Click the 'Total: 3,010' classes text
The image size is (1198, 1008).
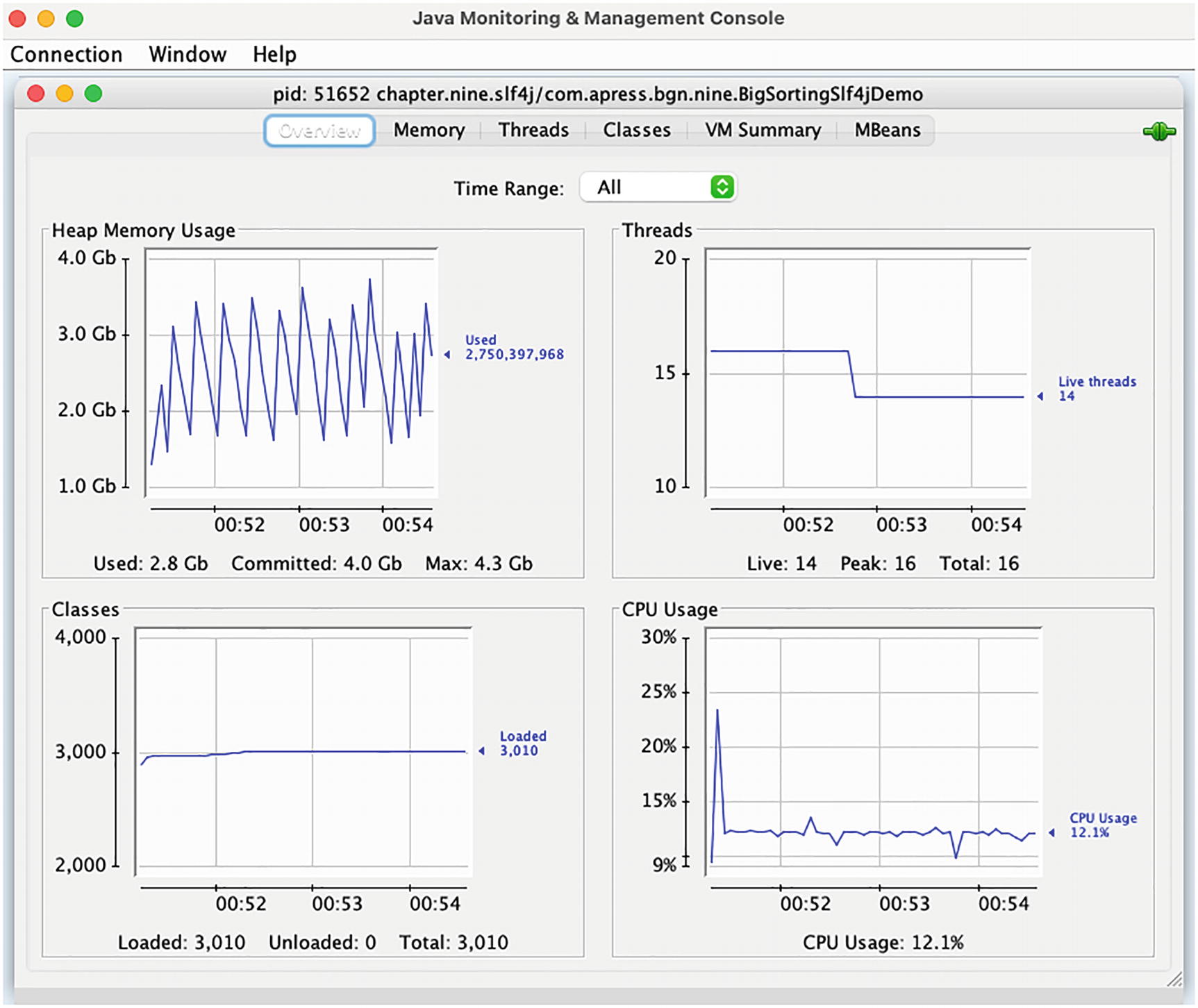(454, 942)
